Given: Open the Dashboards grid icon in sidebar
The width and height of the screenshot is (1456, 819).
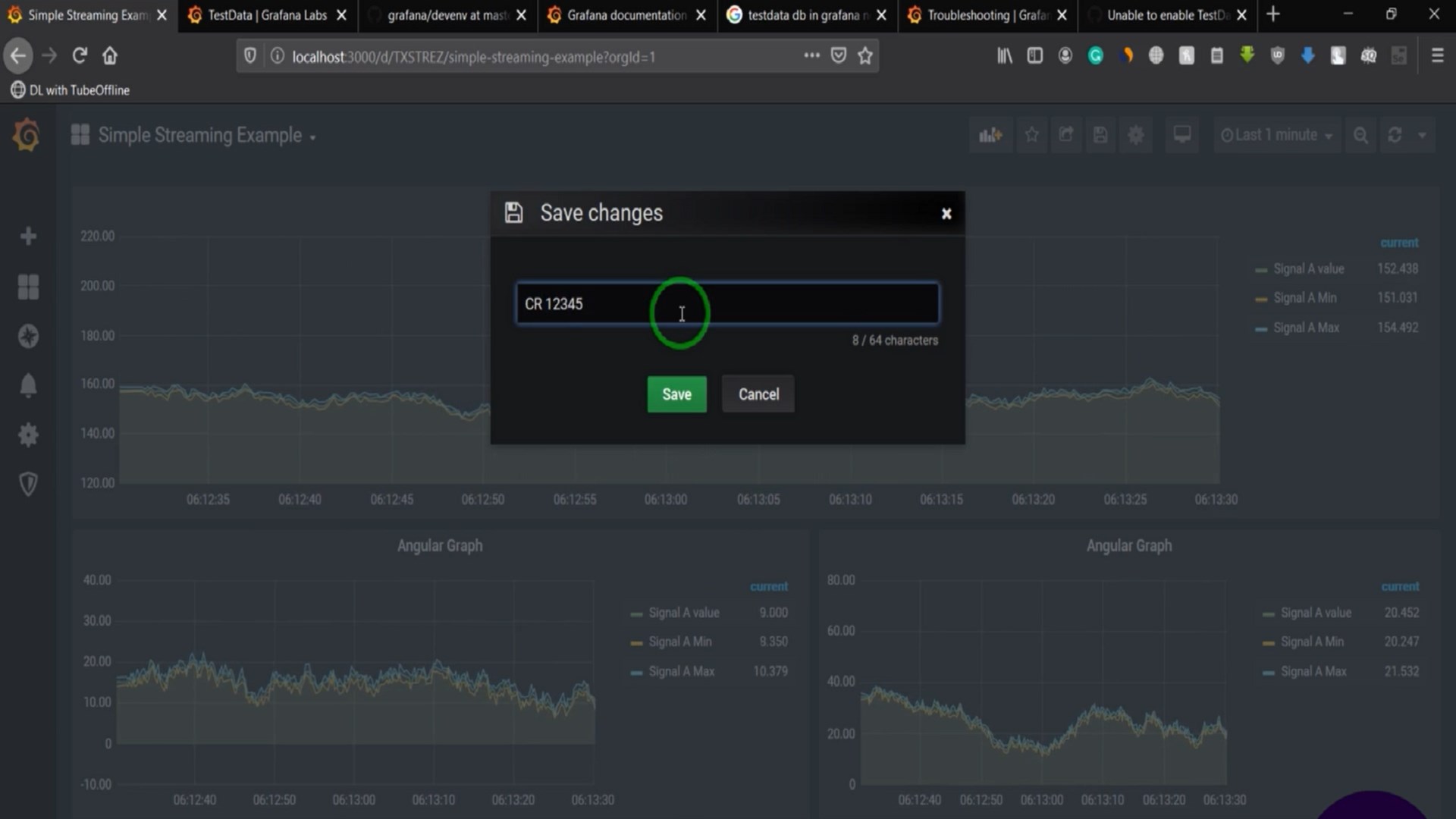Looking at the screenshot, I should point(28,287).
